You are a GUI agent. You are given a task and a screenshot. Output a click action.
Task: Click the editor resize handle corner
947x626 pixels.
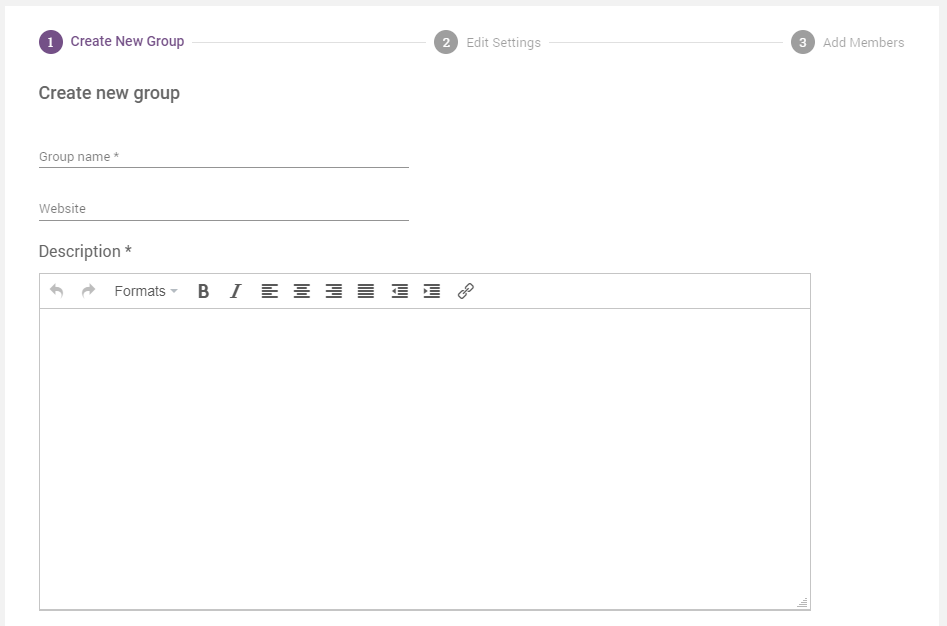(x=802, y=602)
